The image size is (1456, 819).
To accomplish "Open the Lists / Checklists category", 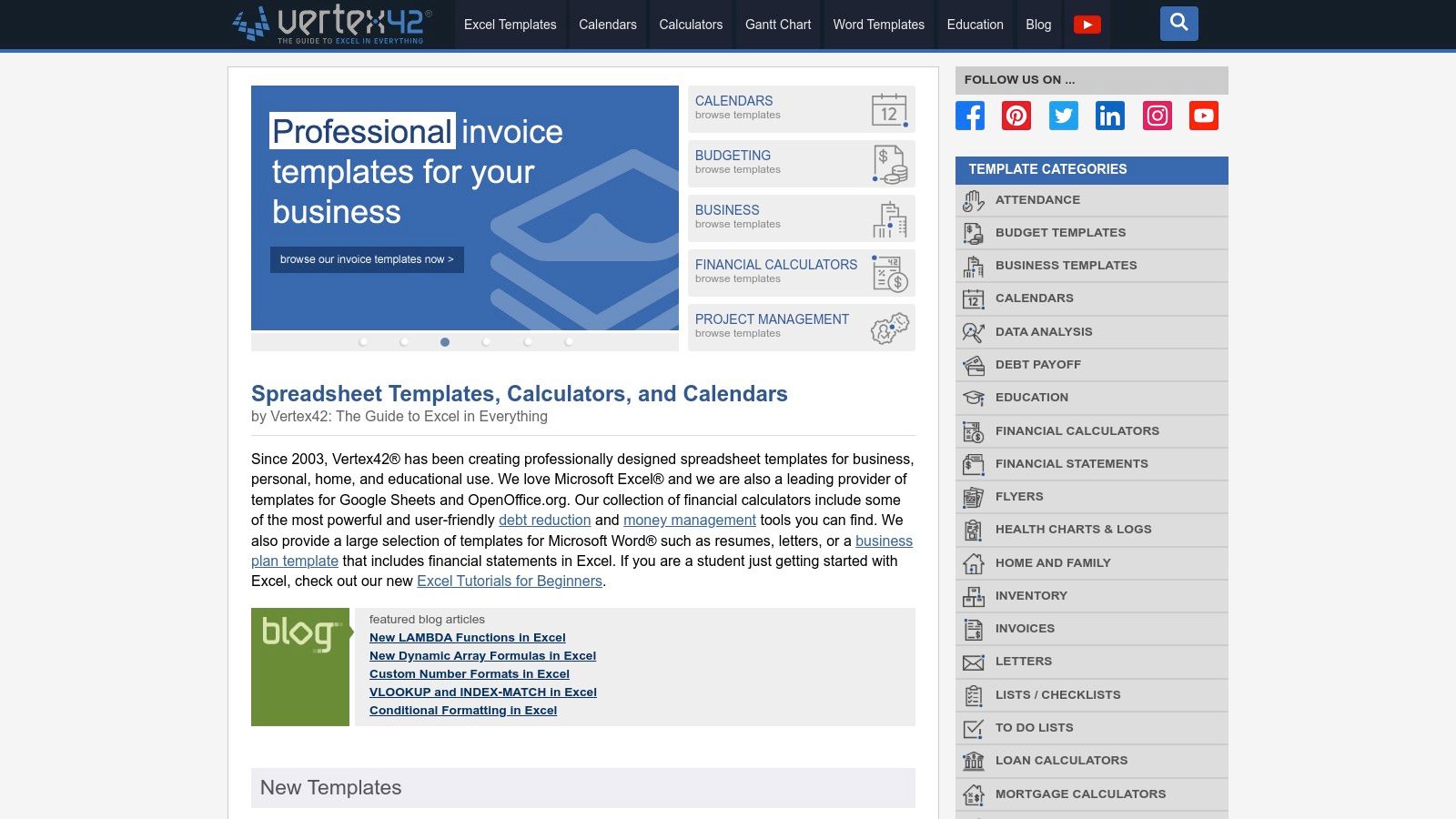I will (x=1092, y=695).
